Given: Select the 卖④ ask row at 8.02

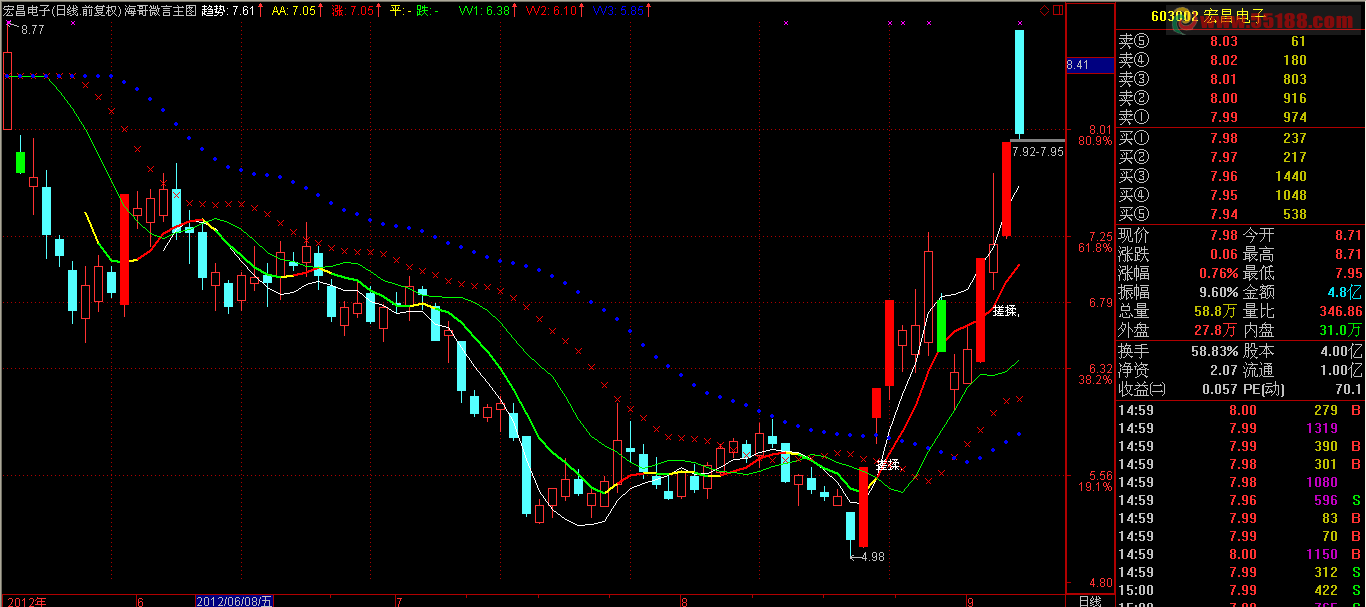Looking at the screenshot, I should point(1239,60).
